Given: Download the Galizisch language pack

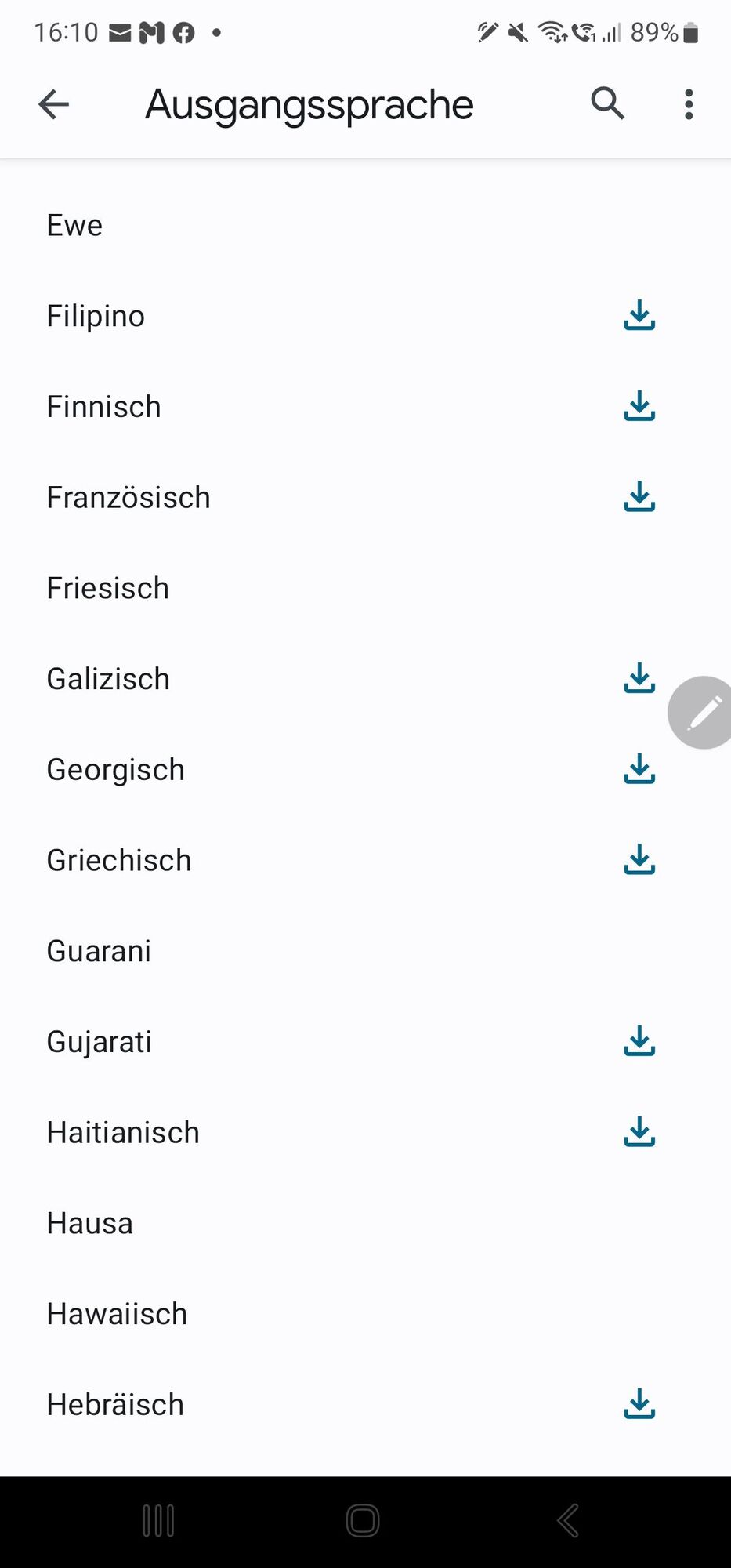Looking at the screenshot, I should (639, 678).
